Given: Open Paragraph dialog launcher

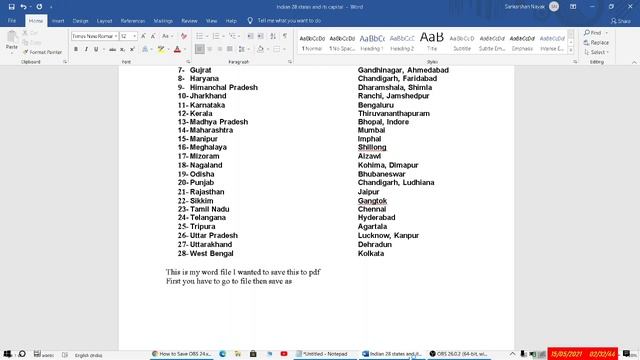Looking at the screenshot, I should (290, 62).
